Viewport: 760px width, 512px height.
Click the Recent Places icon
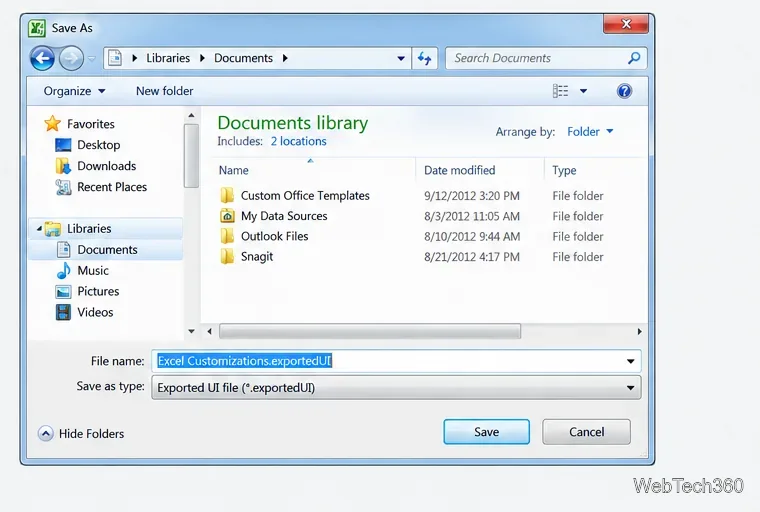click(63, 187)
